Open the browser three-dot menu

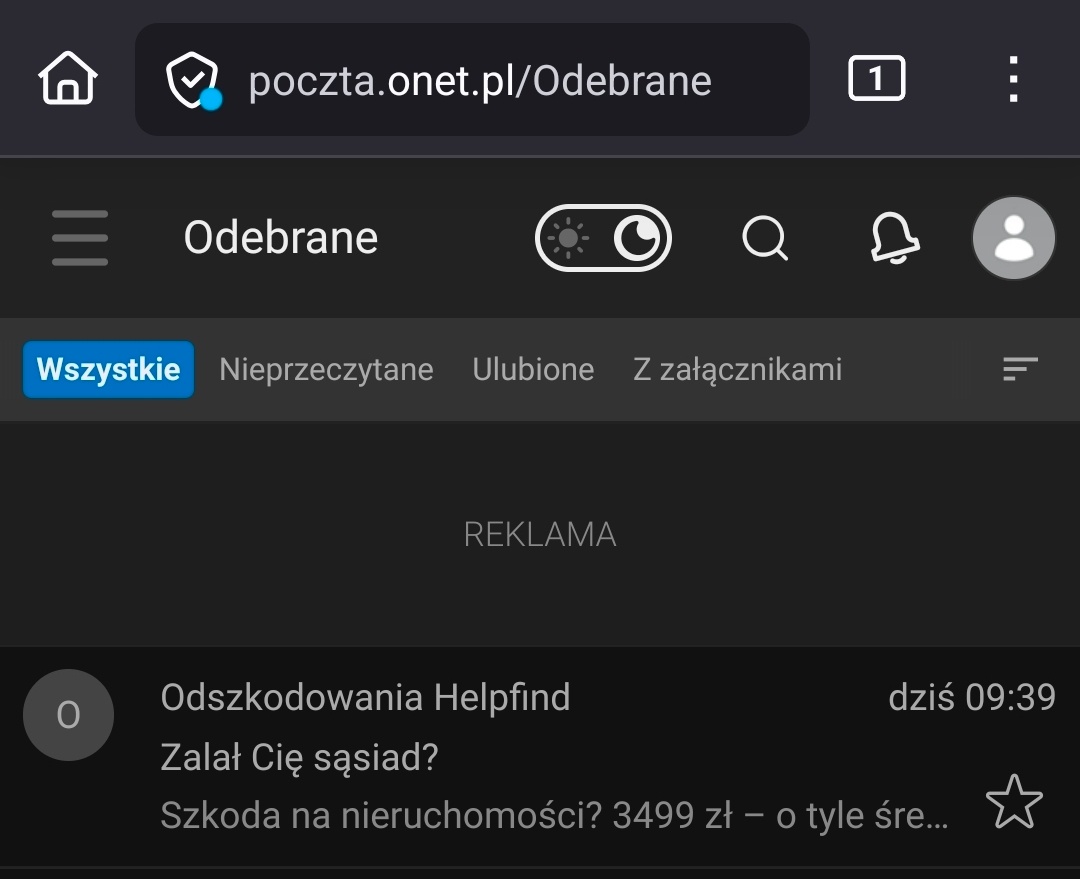click(x=1013, y=77)
